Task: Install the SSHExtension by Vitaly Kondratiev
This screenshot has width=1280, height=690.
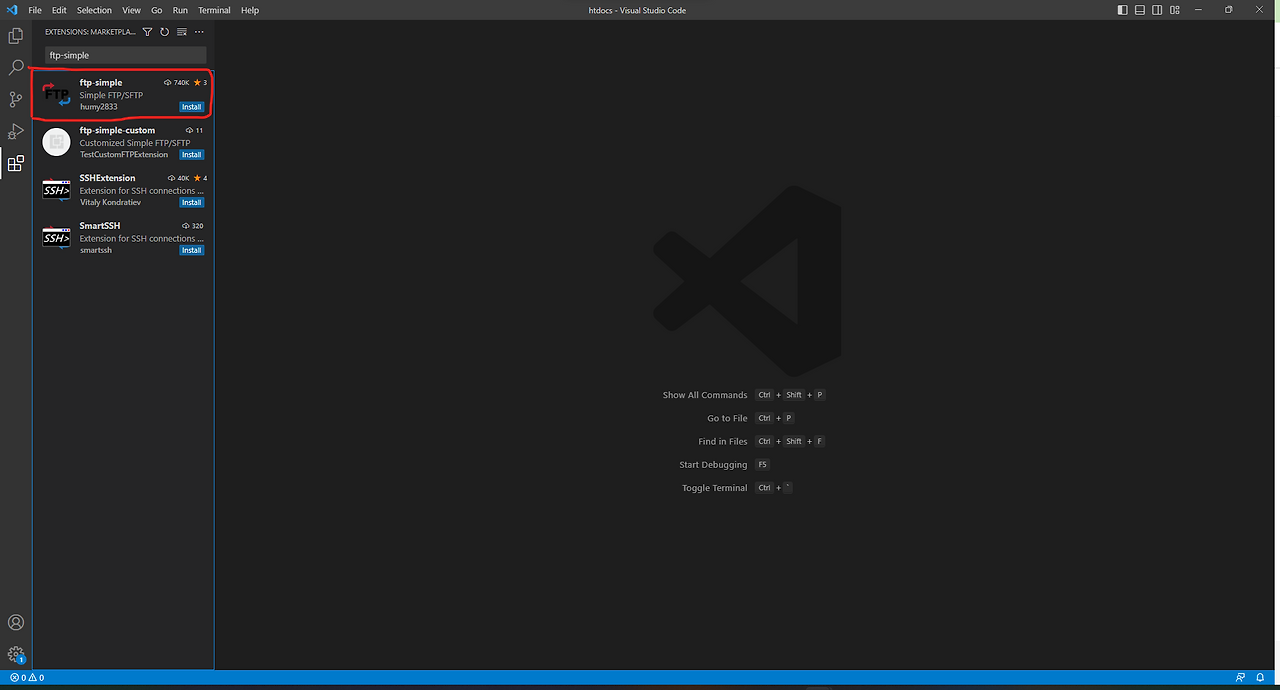Action: (191, 201)
